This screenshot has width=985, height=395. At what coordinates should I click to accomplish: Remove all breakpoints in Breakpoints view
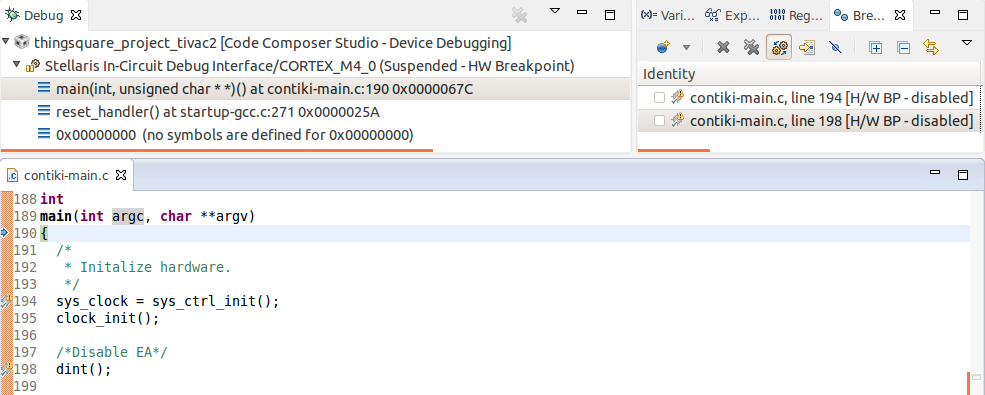[x=751, y=47]
